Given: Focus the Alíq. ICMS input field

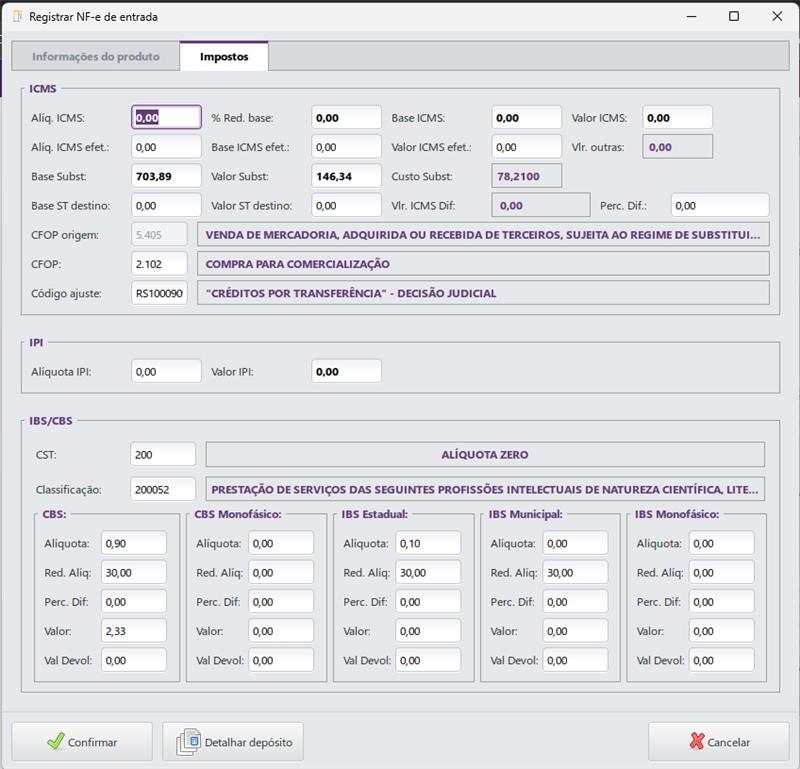Looking at the screenshot, I should (166, 118).
